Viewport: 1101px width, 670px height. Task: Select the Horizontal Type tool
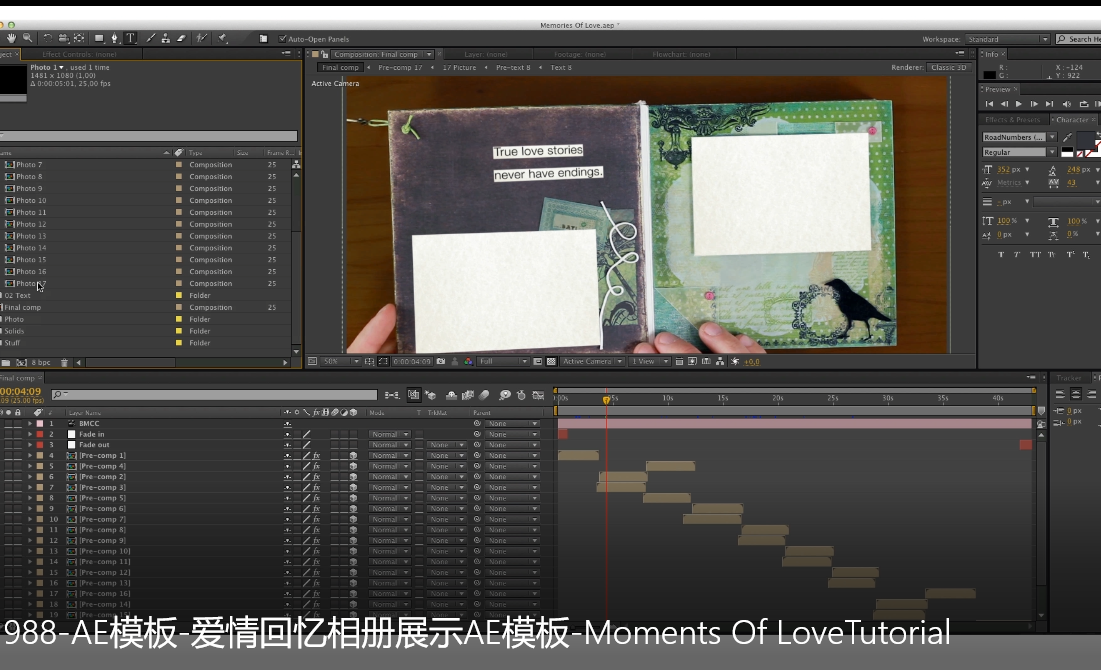click(131, 38)
